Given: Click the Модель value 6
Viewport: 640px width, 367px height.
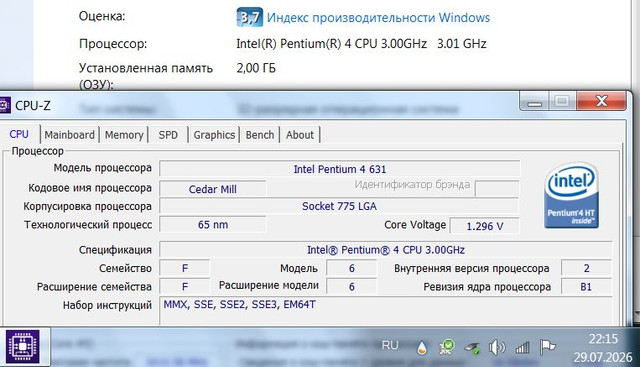Looking at the screenshot, I should pyautogui.click(x=351, y=268).
